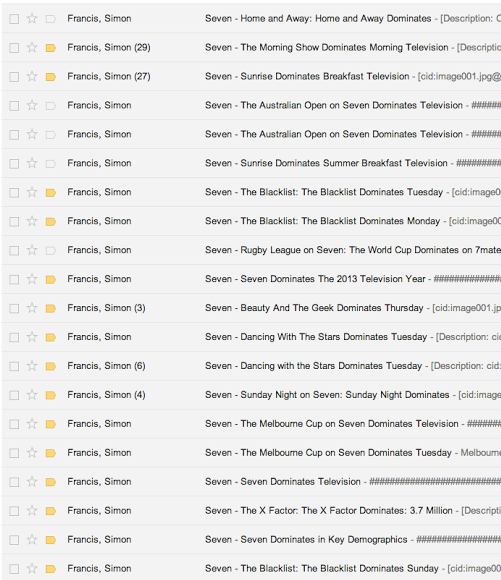Star the 2013 Television Year email
501x580 pixels.
(x=32, y=279)
